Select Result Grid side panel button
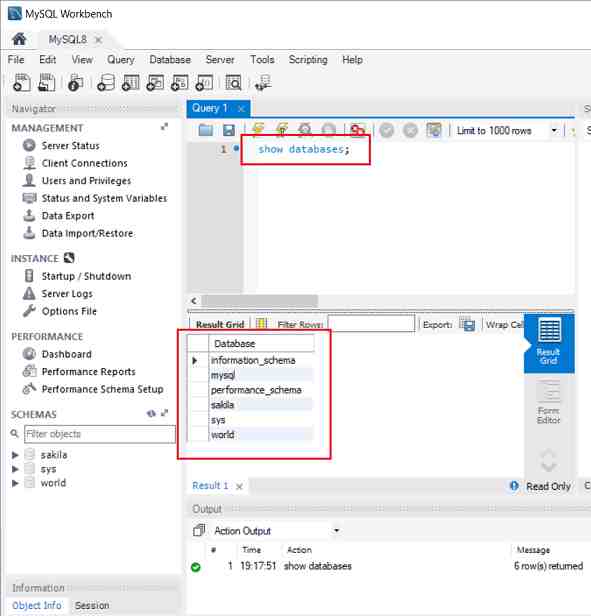The image size is (591, 616). 549,343
